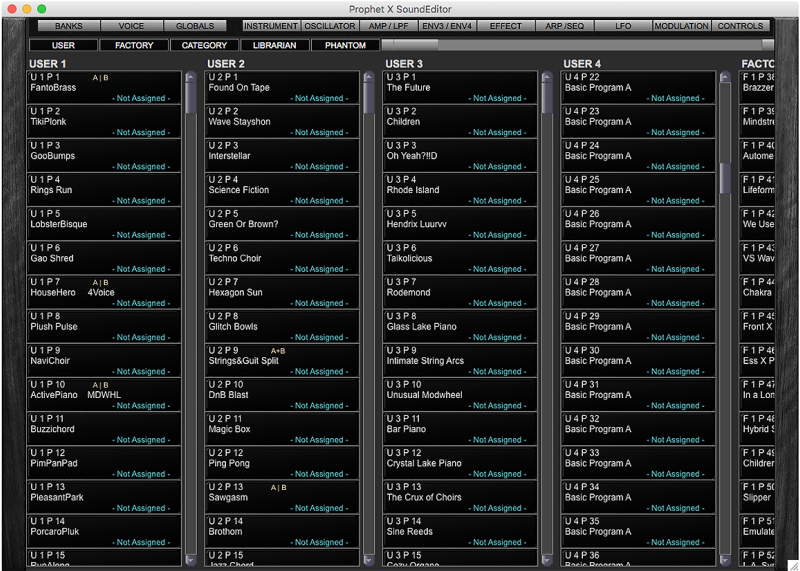This screenshot has height=571, width=800.
Task: Open the LIBRARIAN view
Action: point(275,45)
